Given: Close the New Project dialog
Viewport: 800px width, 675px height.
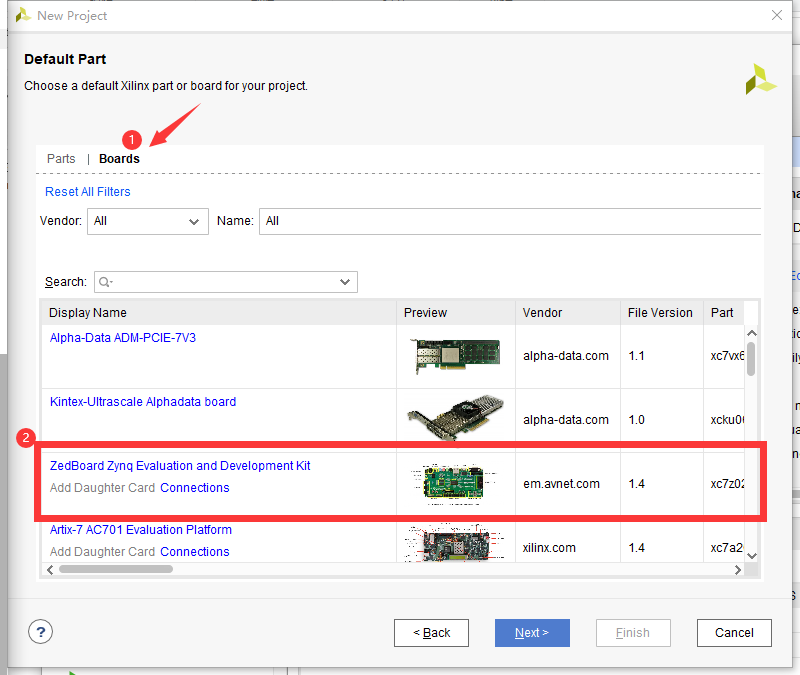Looking at the screenshot, I should click(777, 15).
